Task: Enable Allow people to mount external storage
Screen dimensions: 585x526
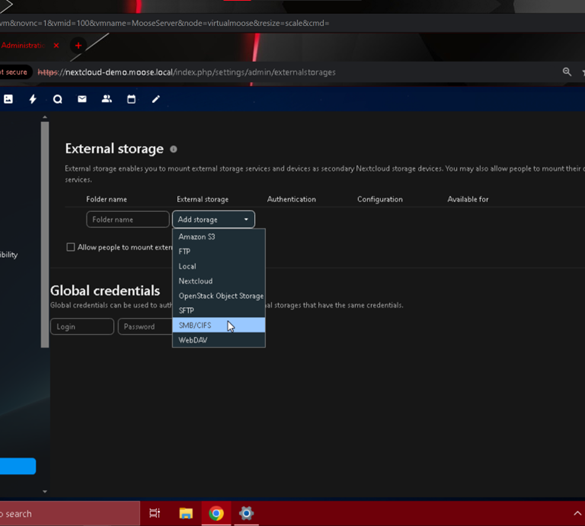Action: coord(71,247)
